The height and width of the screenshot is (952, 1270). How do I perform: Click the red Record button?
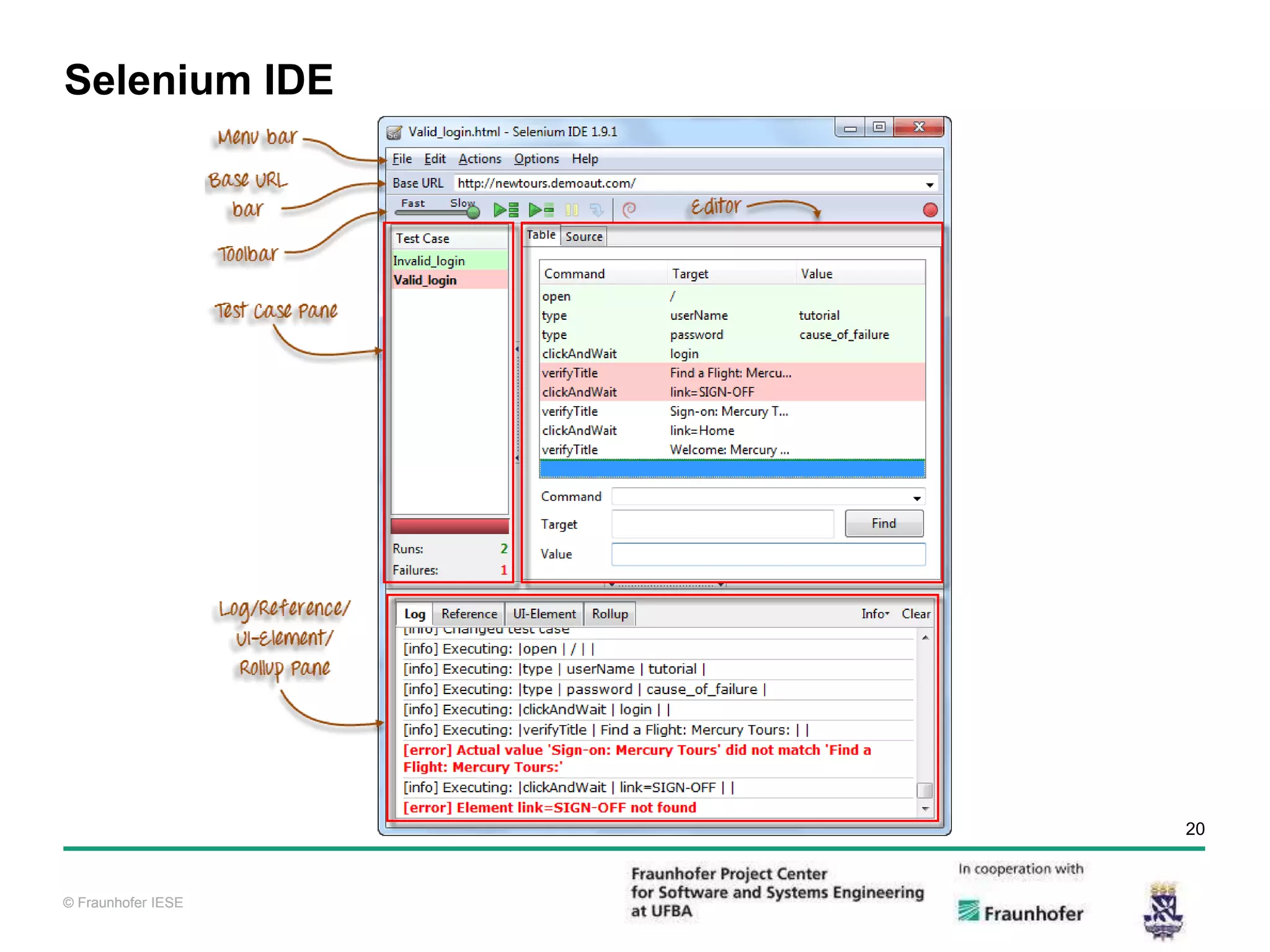click(930, 210)
